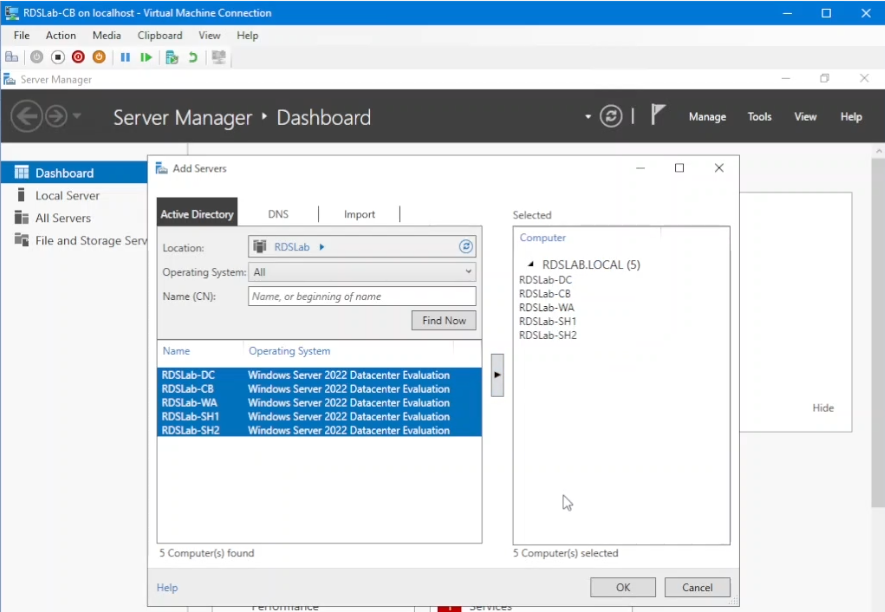
Task: Click the Find Now button
Action: [x=443, y=320]
